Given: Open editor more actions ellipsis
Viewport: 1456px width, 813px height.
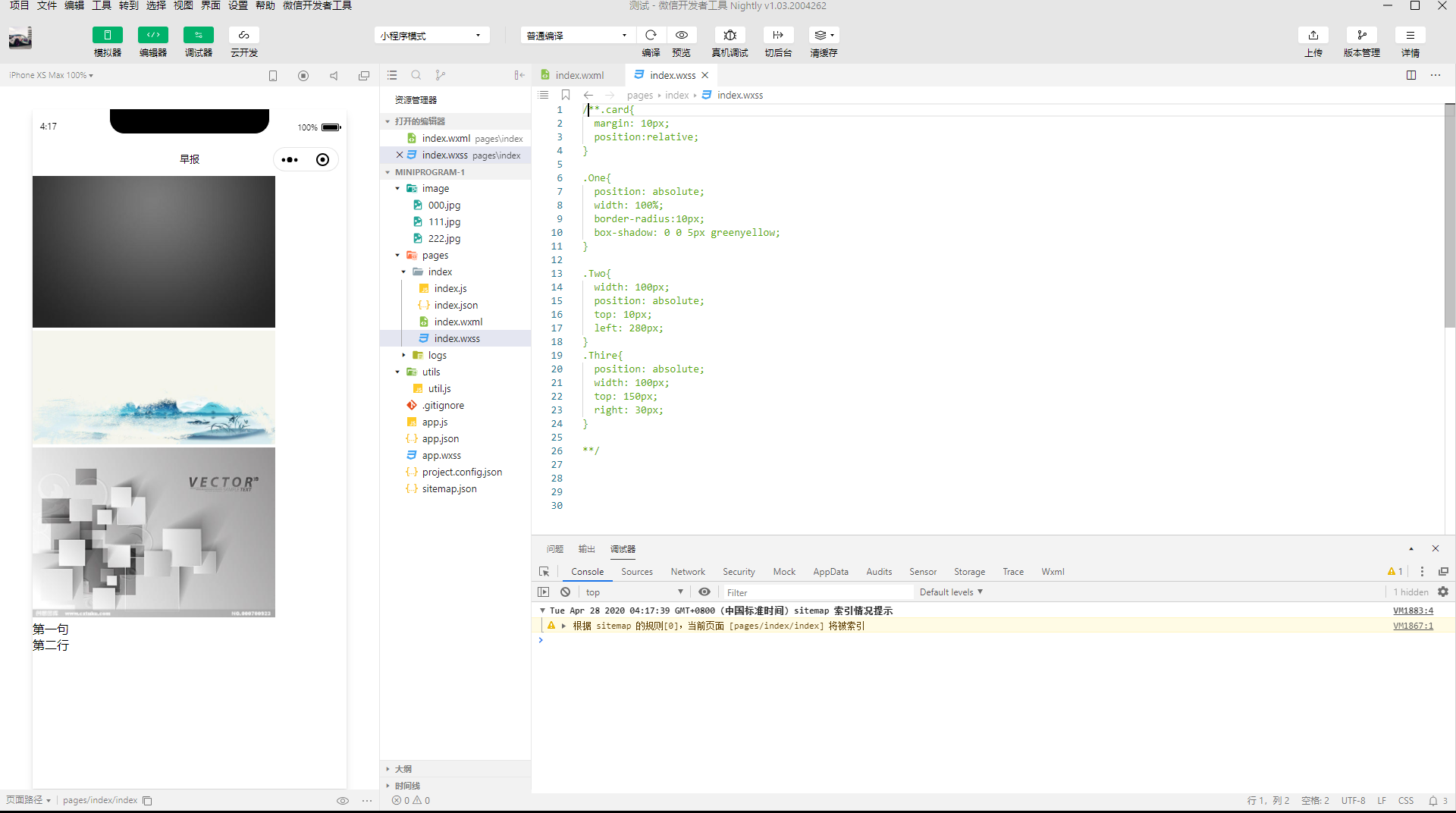Looking at the screenshot, I should [1436, 75].
